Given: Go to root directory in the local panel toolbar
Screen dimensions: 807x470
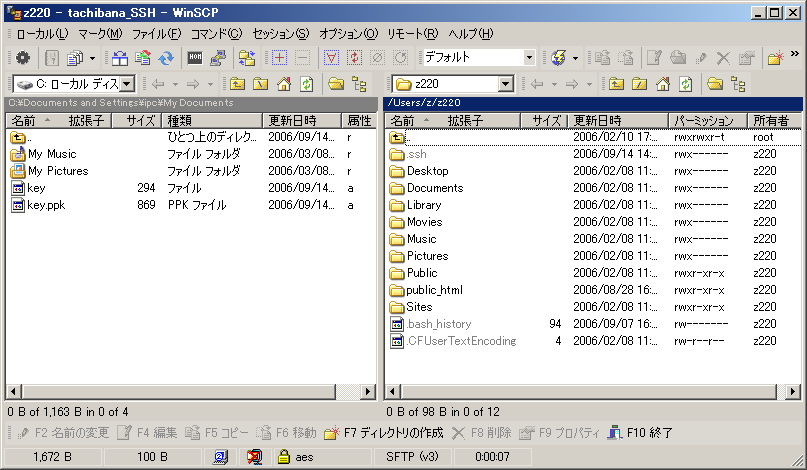Looking at the screenshot, I should (x=260, y=83).
